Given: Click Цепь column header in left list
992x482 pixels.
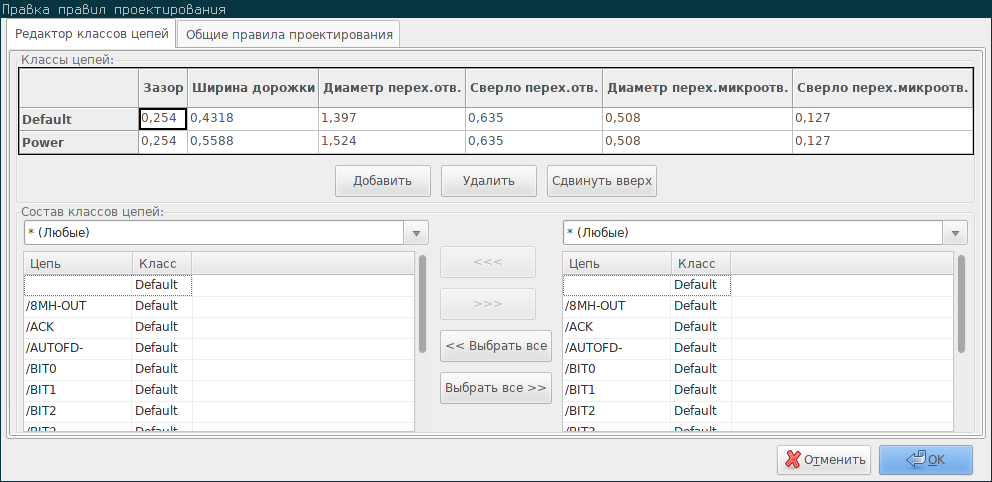Looking at the screenshot, I should tap(78, 264).
